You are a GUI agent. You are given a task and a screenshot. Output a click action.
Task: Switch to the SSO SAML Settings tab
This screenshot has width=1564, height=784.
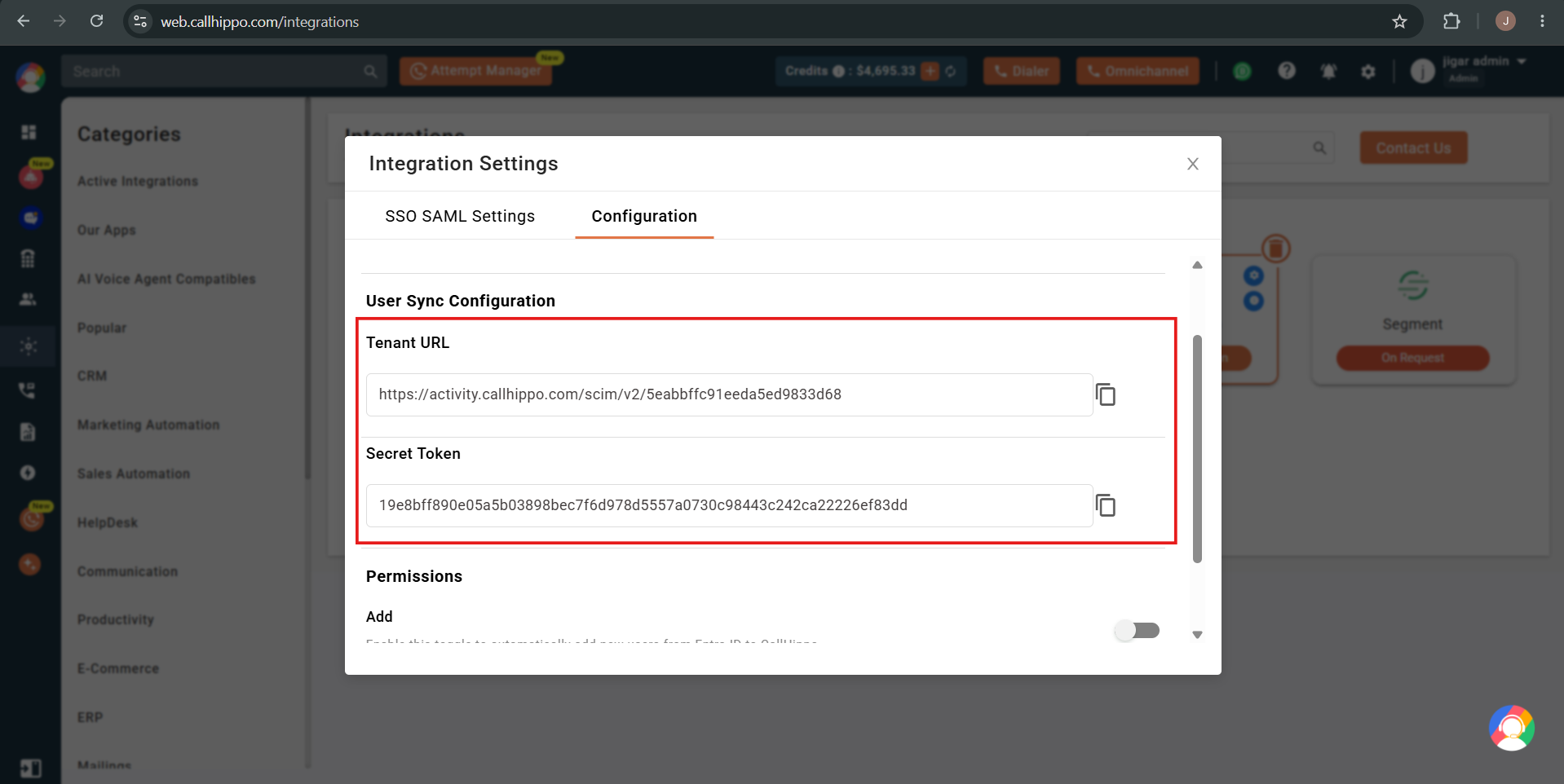click(x=460, y=216)
